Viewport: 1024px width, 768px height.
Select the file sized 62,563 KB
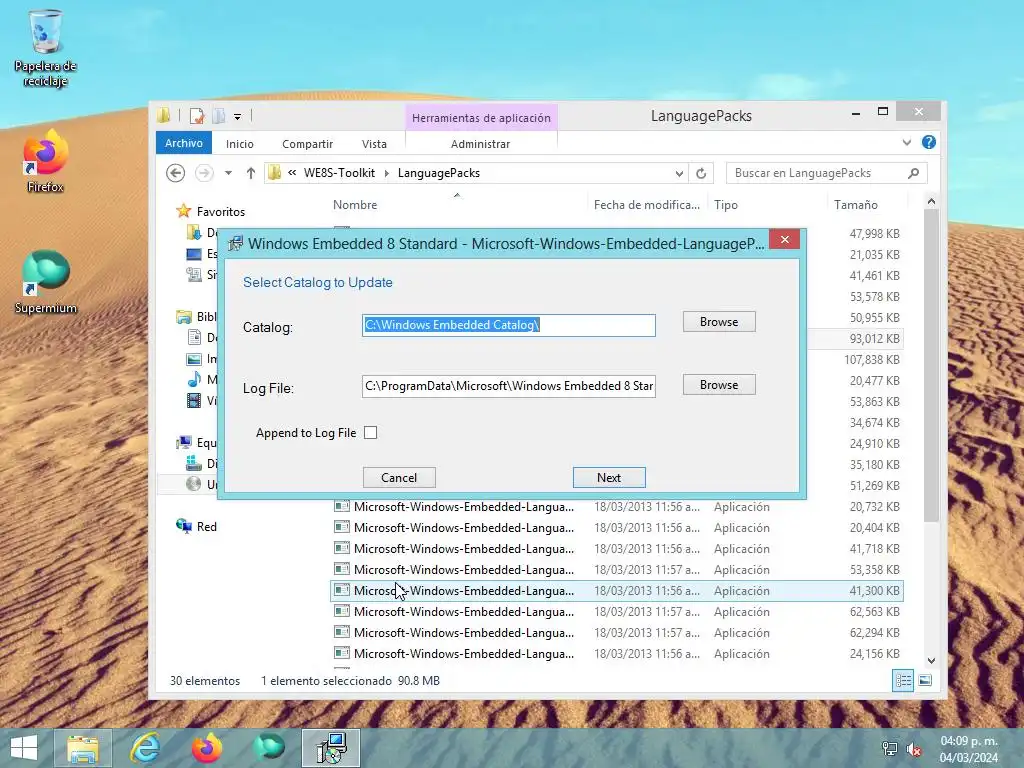point(617,612)
